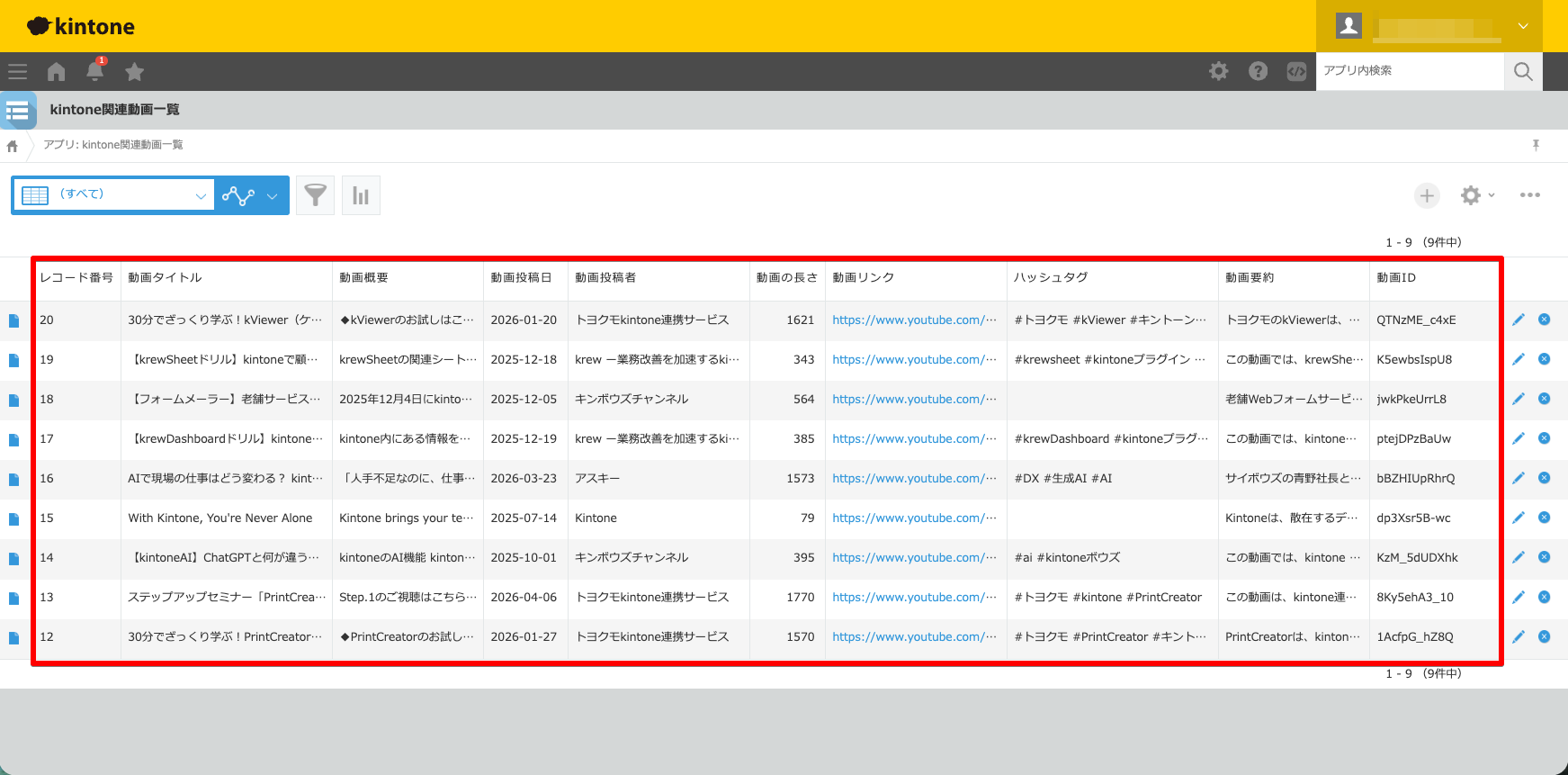Click the アプリ: kintone関連動画一覧 breadcrumb link

click(x=113, y=145)
